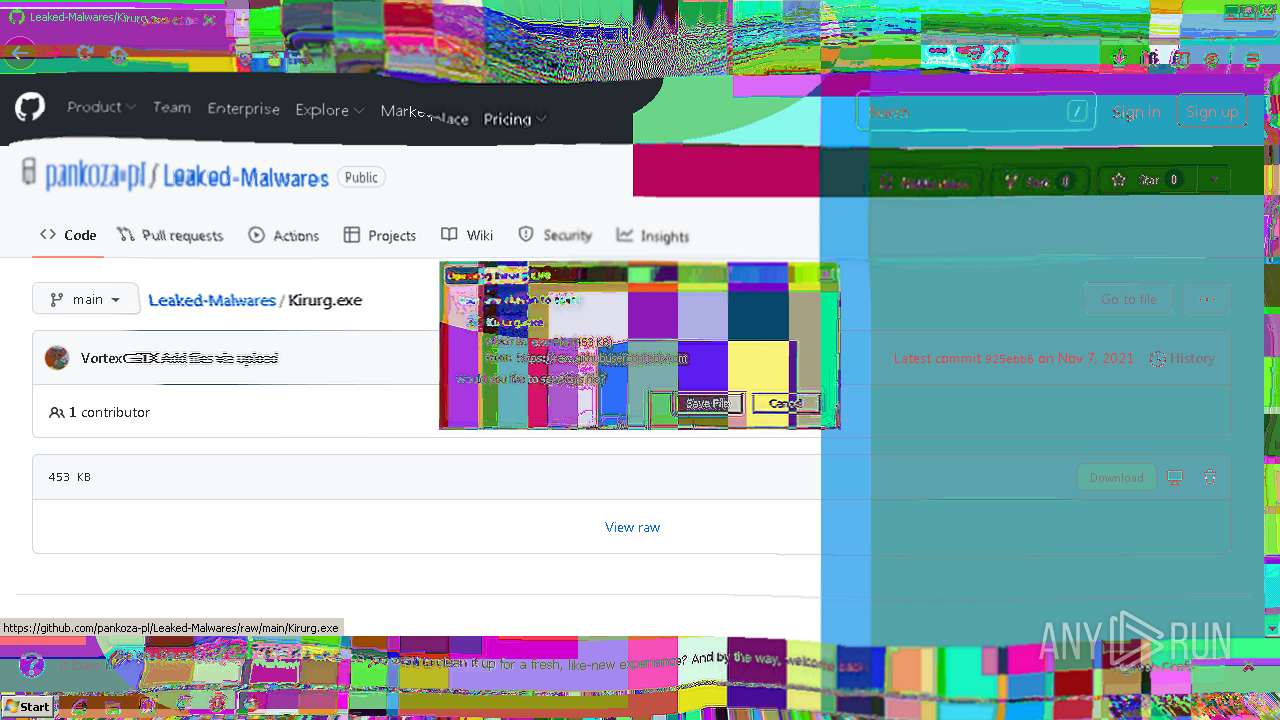Open the View raw link

pyautogui.click(x=632, y=527)
